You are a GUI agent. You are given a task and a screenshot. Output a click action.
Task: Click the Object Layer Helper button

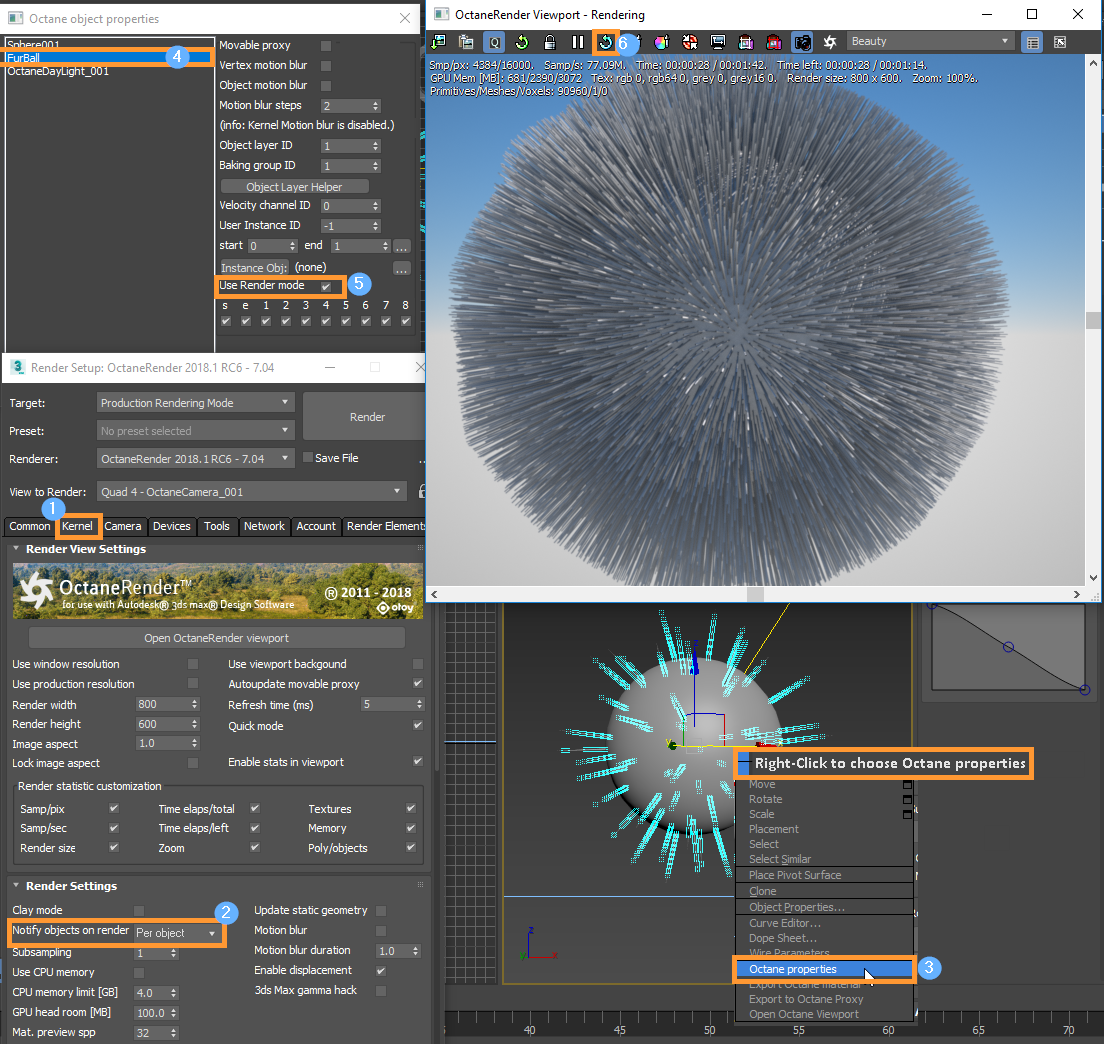click(294, 187)
